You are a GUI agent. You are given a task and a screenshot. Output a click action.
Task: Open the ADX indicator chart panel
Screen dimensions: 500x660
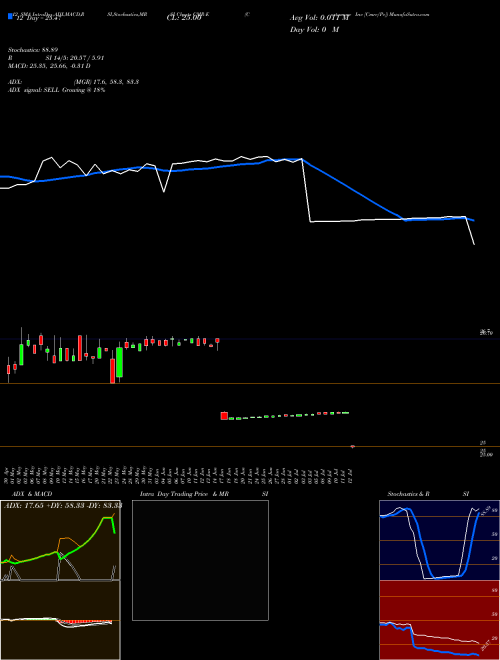(x=60, y=540)
